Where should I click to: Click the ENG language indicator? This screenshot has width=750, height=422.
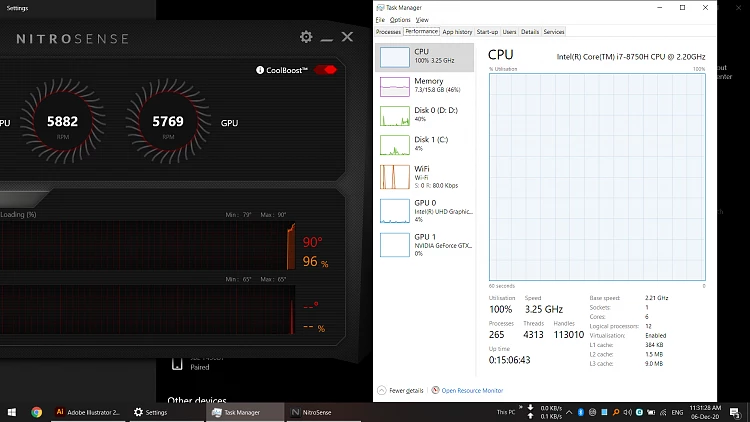[x=677, y=412]
